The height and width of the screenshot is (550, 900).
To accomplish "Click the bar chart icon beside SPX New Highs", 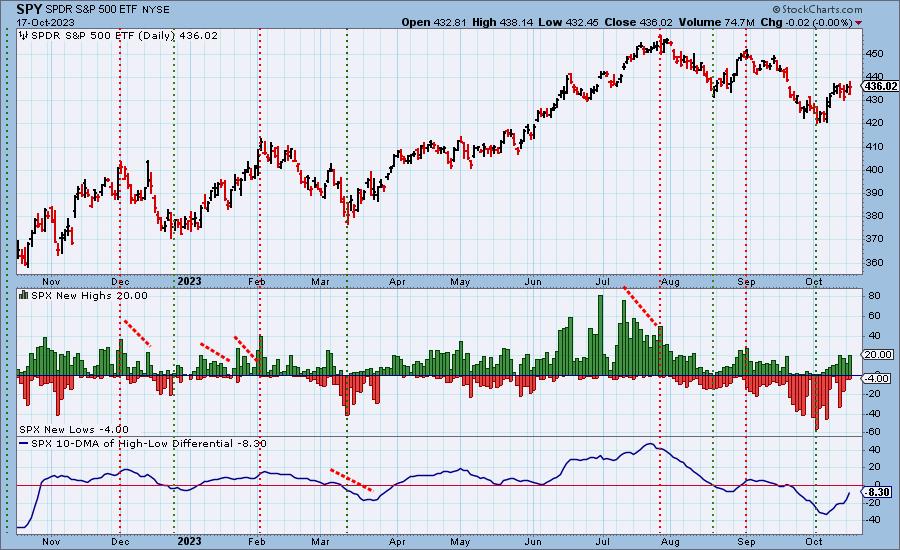I will (24, 295).
